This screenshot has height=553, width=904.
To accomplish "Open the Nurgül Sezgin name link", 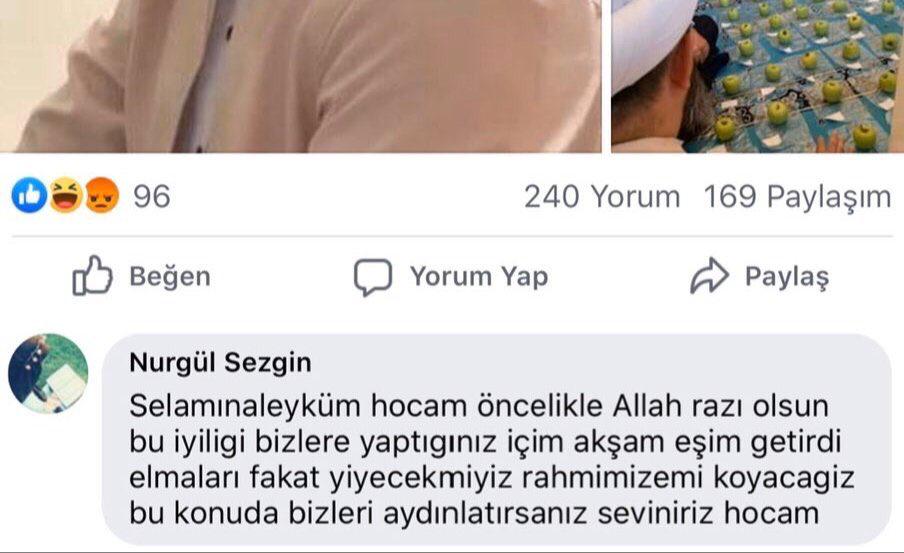I will click(x=220, y=363).
